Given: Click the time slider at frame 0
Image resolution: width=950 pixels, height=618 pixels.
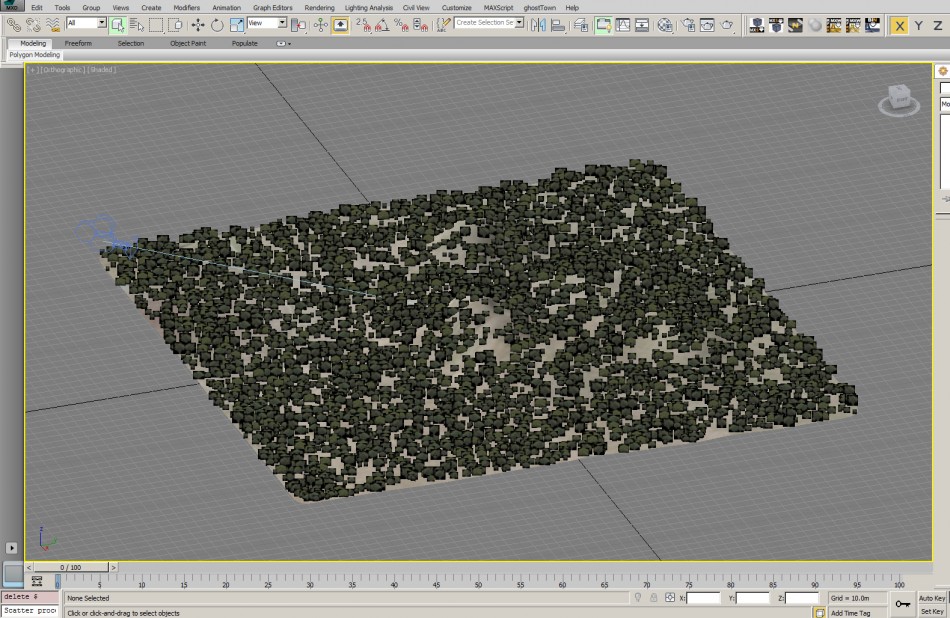Looking at the screenshot, I should coord(68,567).
